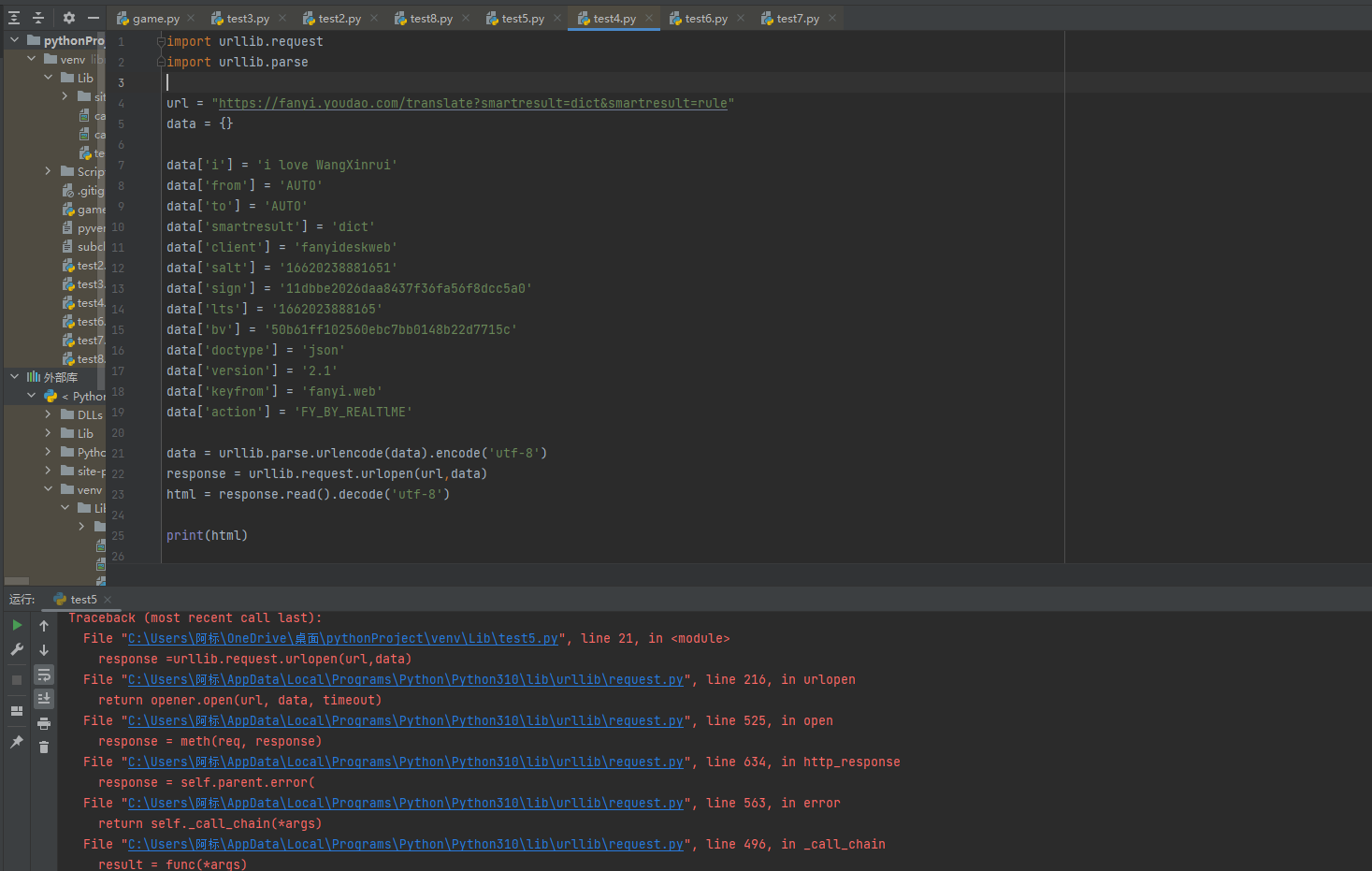
Task: Close the test8.py editor tab
Action: 466,18
